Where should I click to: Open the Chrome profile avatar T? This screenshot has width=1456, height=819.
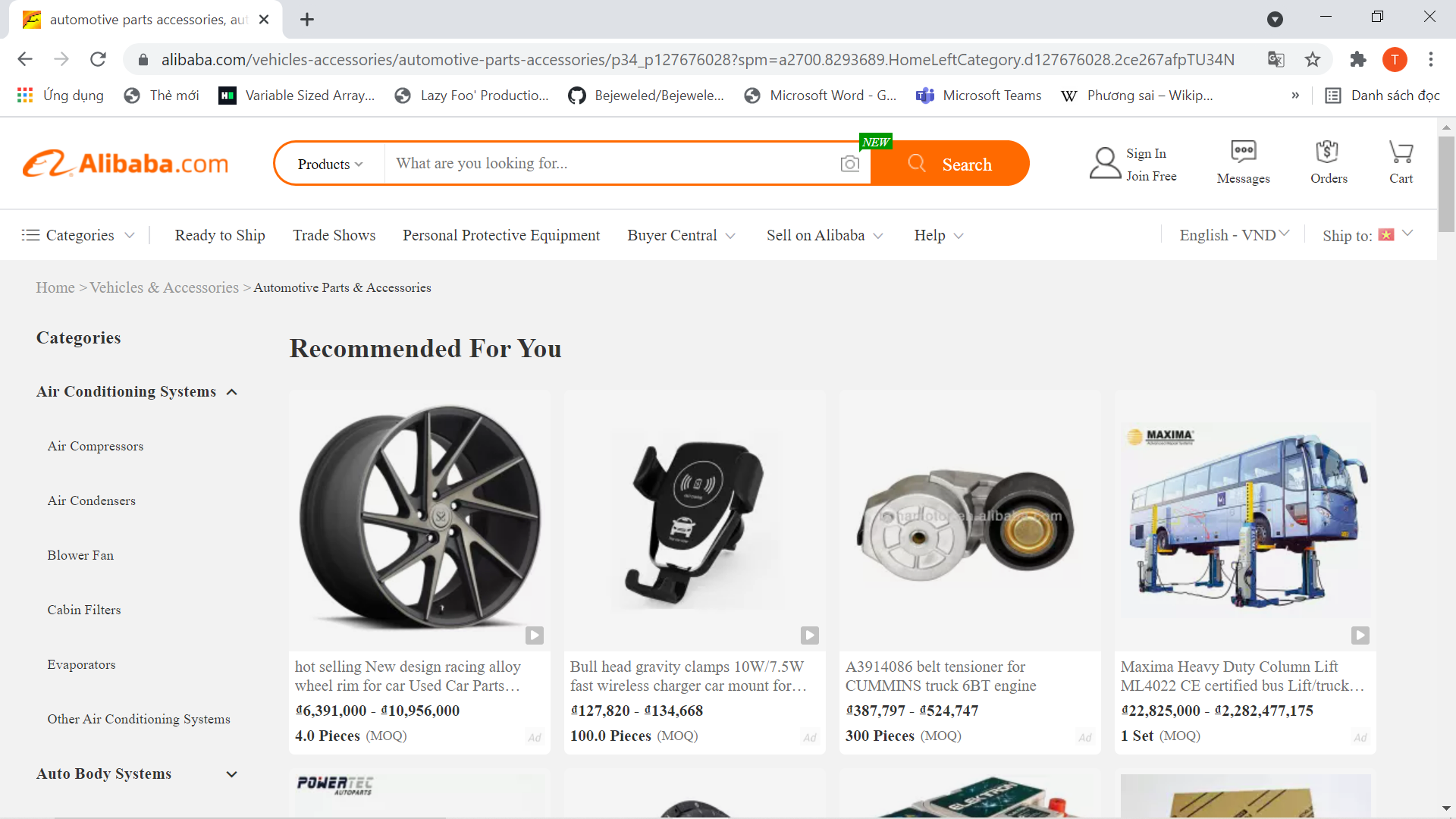pos(1395,59)
